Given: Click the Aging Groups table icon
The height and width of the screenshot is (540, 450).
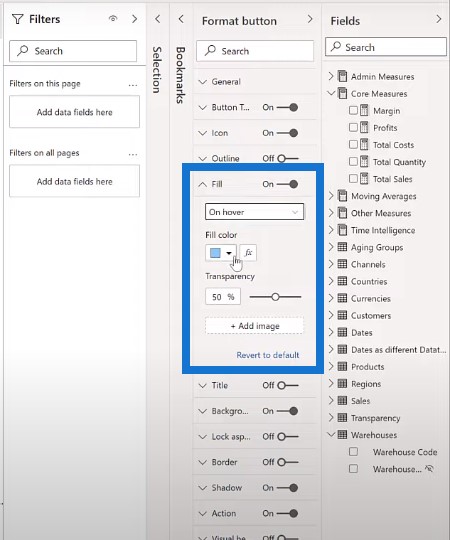Looking at the screenshot, I should pos(342,247).
